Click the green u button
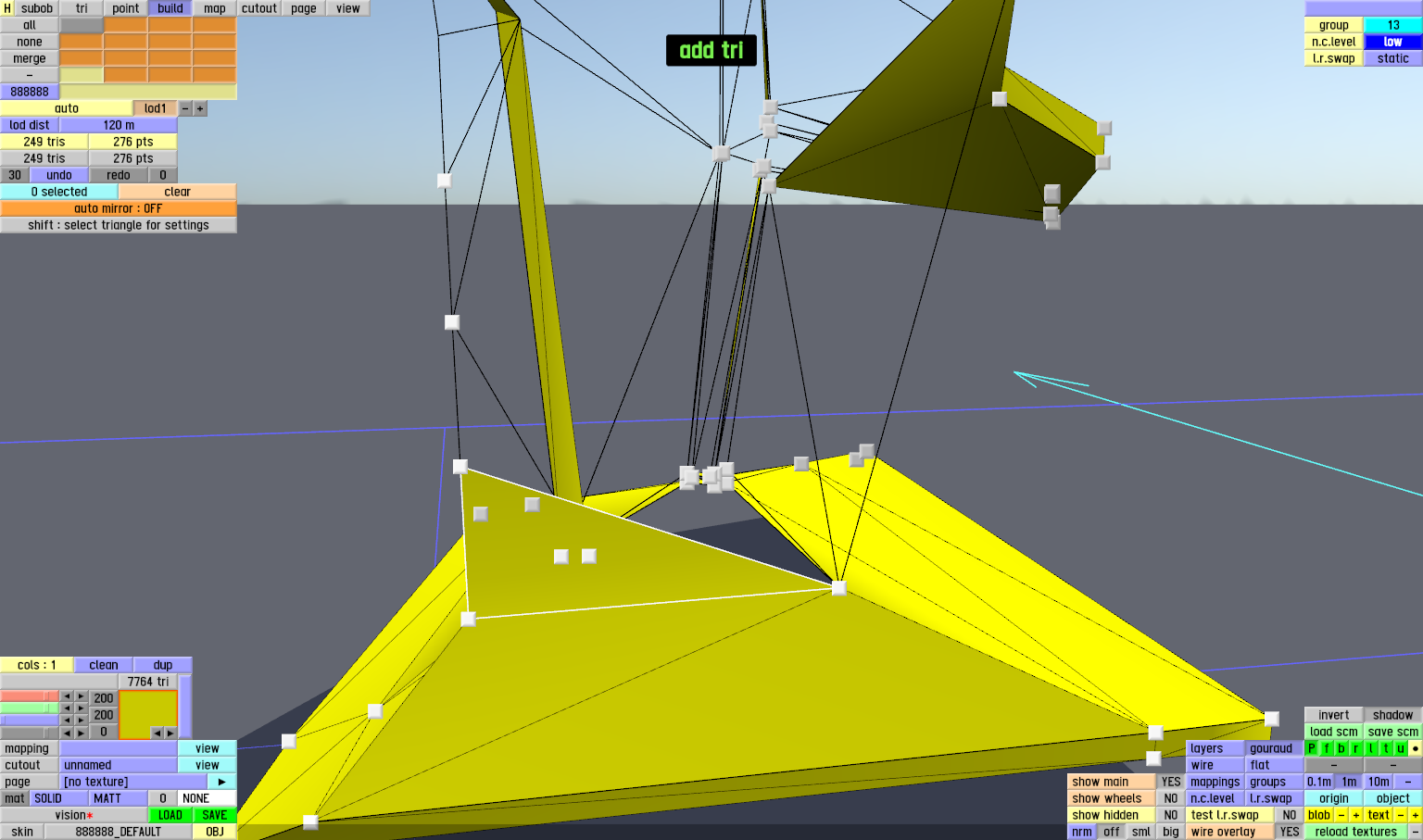The image size is (1423, 840). click(1401, 748)
